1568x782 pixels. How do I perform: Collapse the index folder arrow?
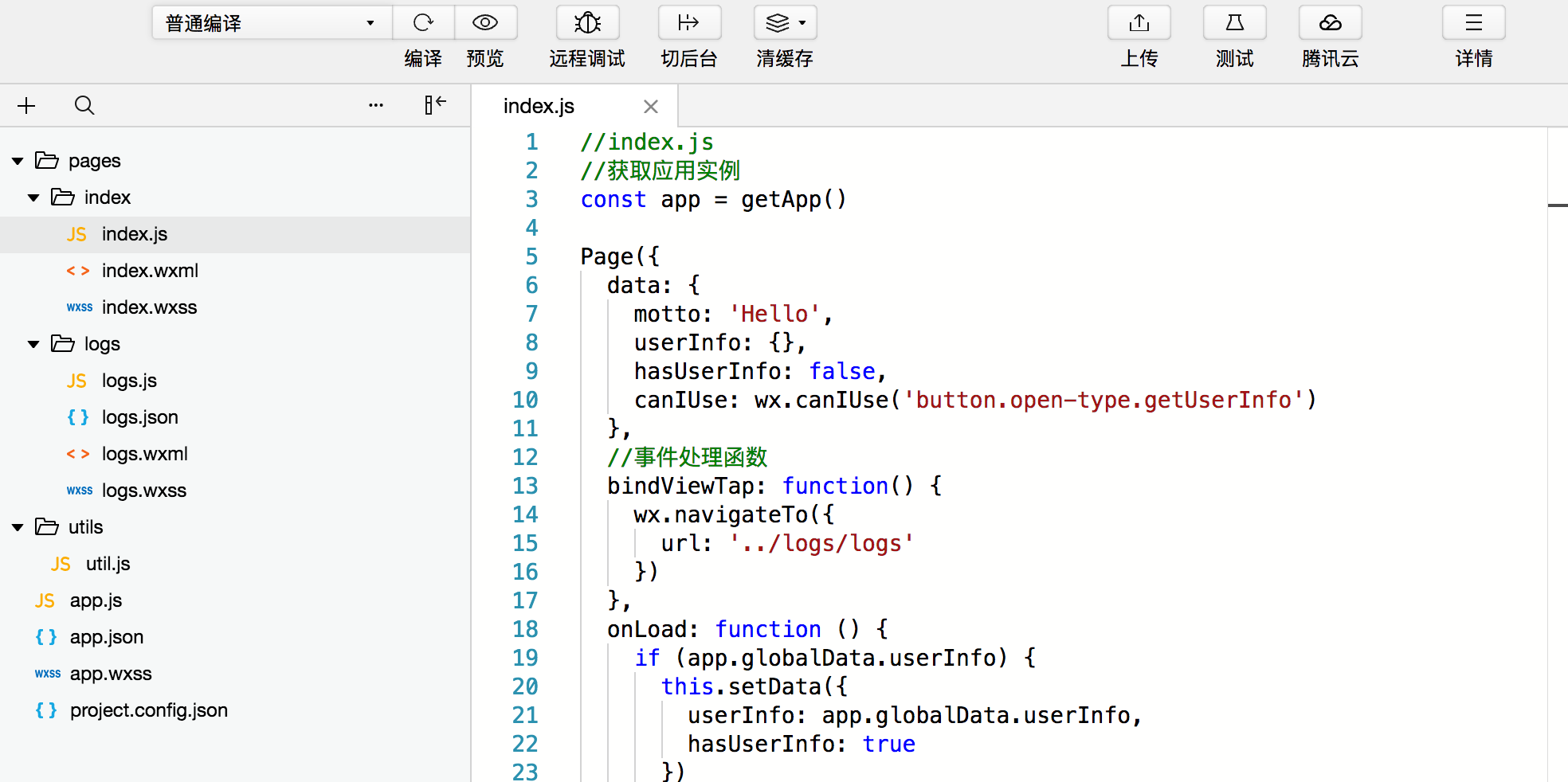33,198
